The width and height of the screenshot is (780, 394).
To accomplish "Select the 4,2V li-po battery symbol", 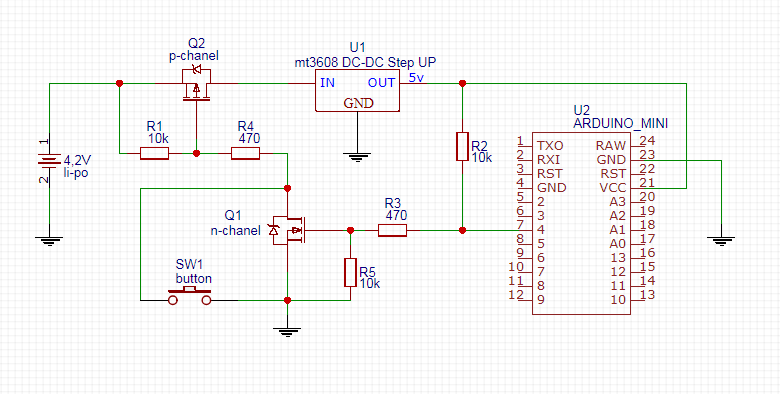I will point(49,160).
